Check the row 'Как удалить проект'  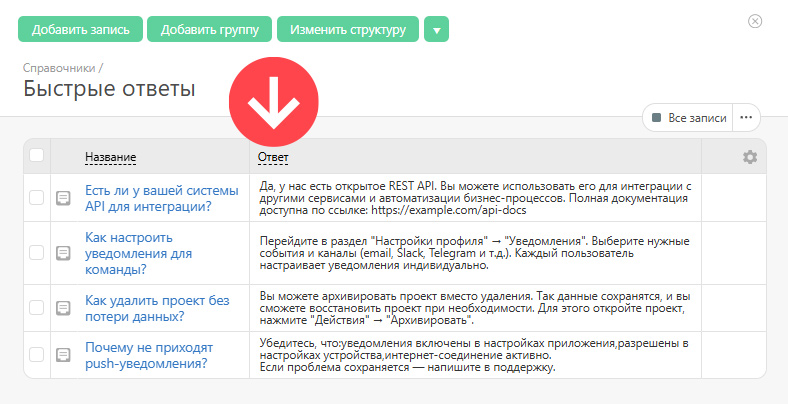pyautogui.click(x=36, y=307)
